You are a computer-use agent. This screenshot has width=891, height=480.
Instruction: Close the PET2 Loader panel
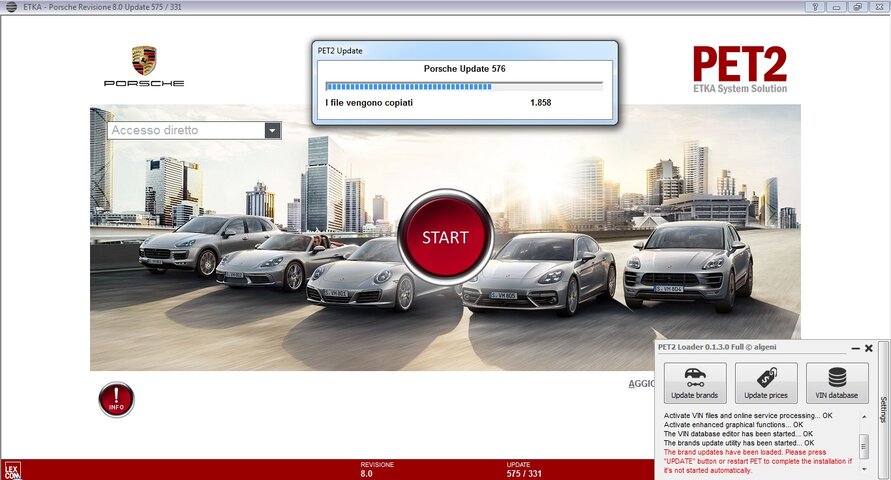(869, 348)
